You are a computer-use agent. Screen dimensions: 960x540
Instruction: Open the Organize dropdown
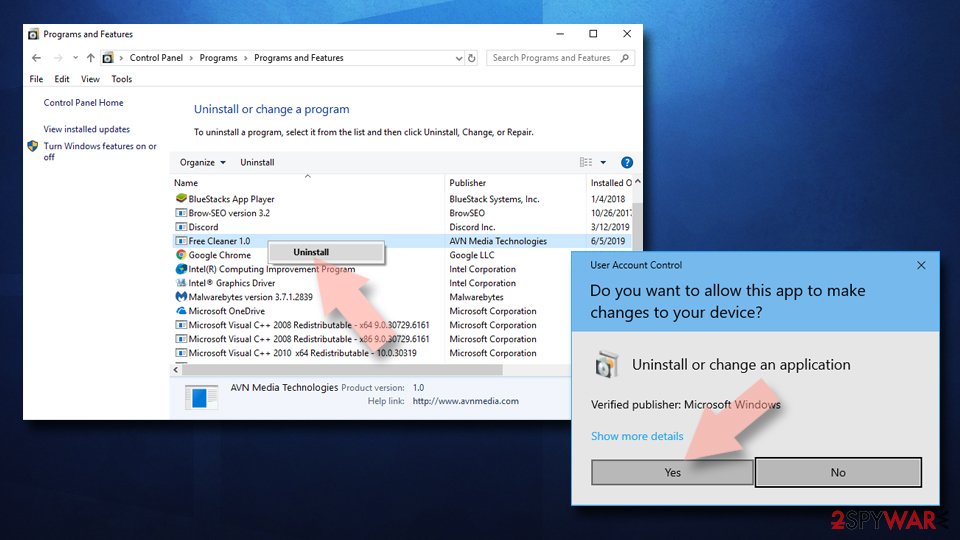[203, 162]
